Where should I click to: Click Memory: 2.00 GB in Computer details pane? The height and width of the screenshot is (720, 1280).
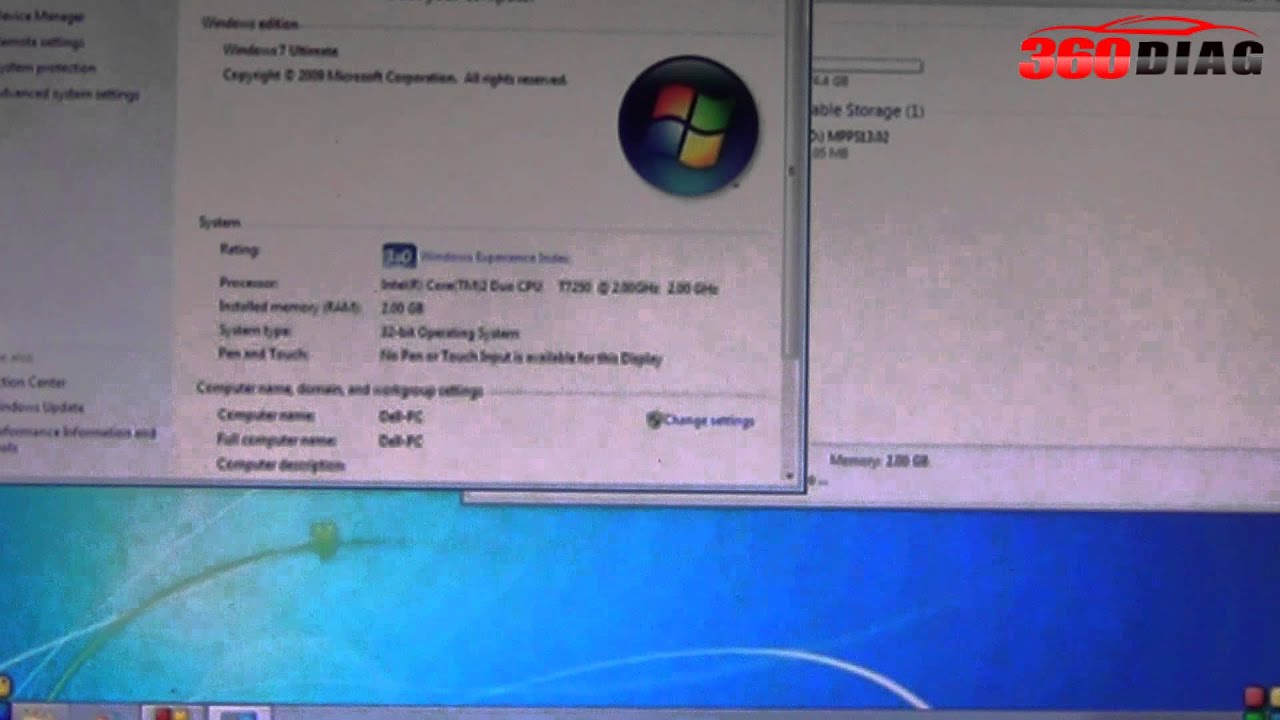(x=879, y=461)
